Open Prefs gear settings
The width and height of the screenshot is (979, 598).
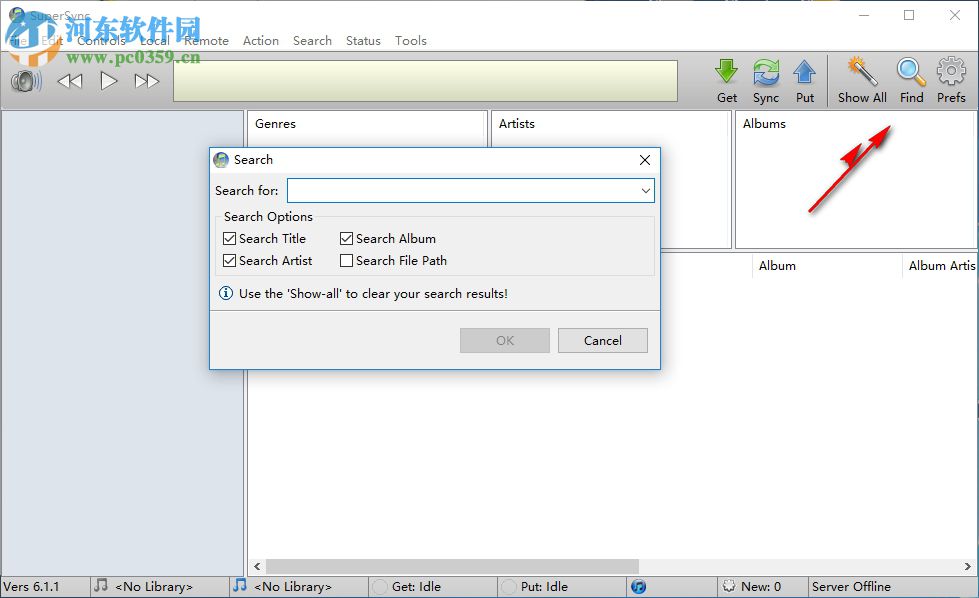click(x=951, y=71)
